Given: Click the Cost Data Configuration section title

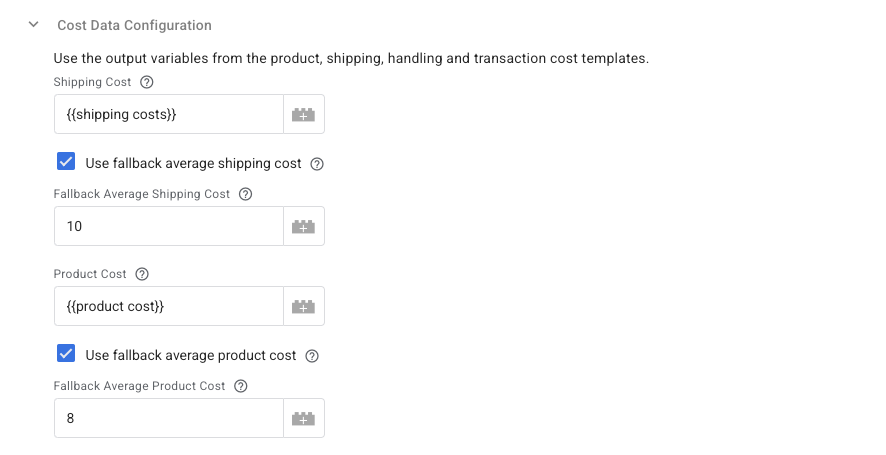Looking at the screenshot, I should (134, 25).
